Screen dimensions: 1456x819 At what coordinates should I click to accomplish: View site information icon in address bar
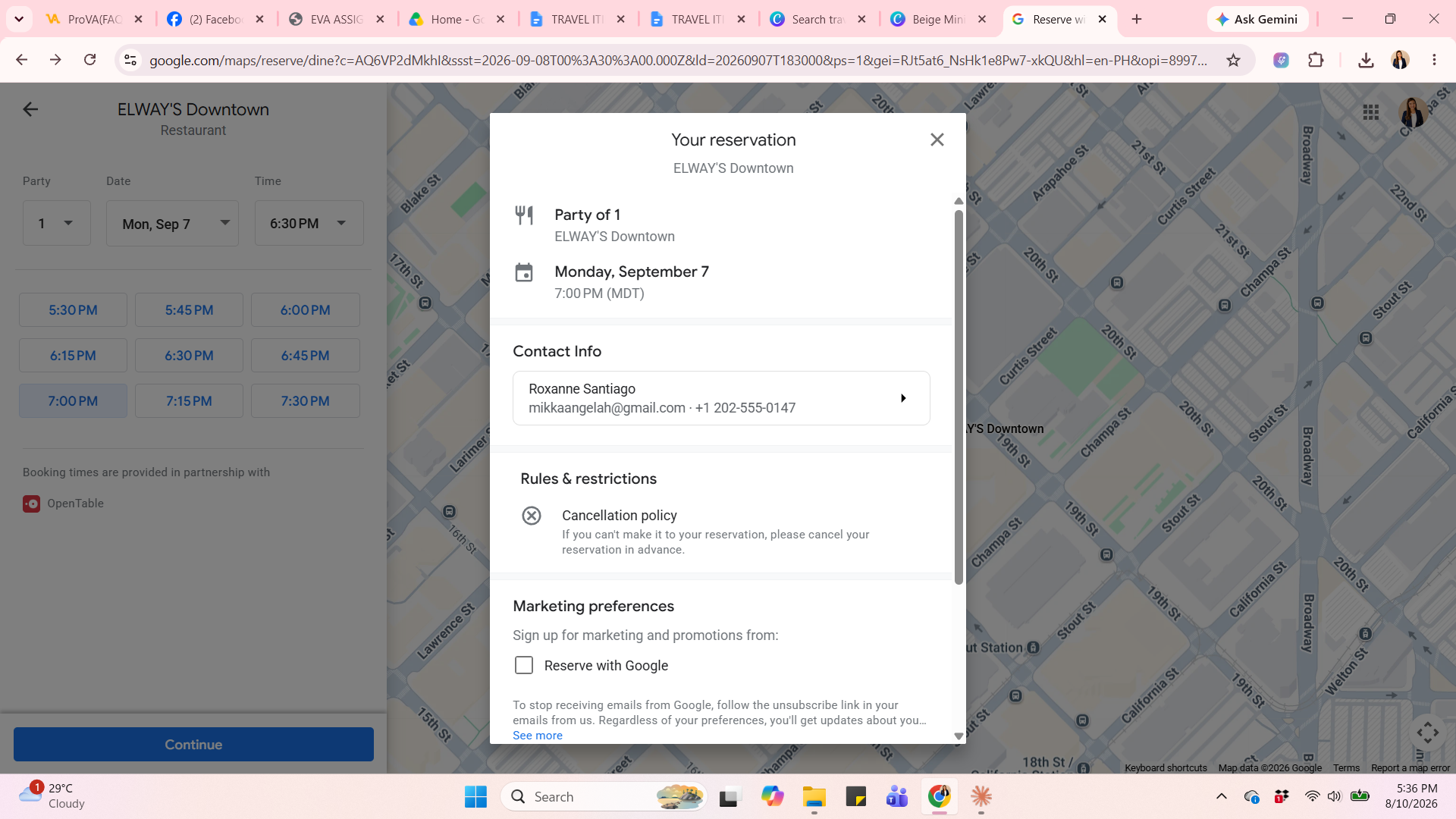pos(130,60)
